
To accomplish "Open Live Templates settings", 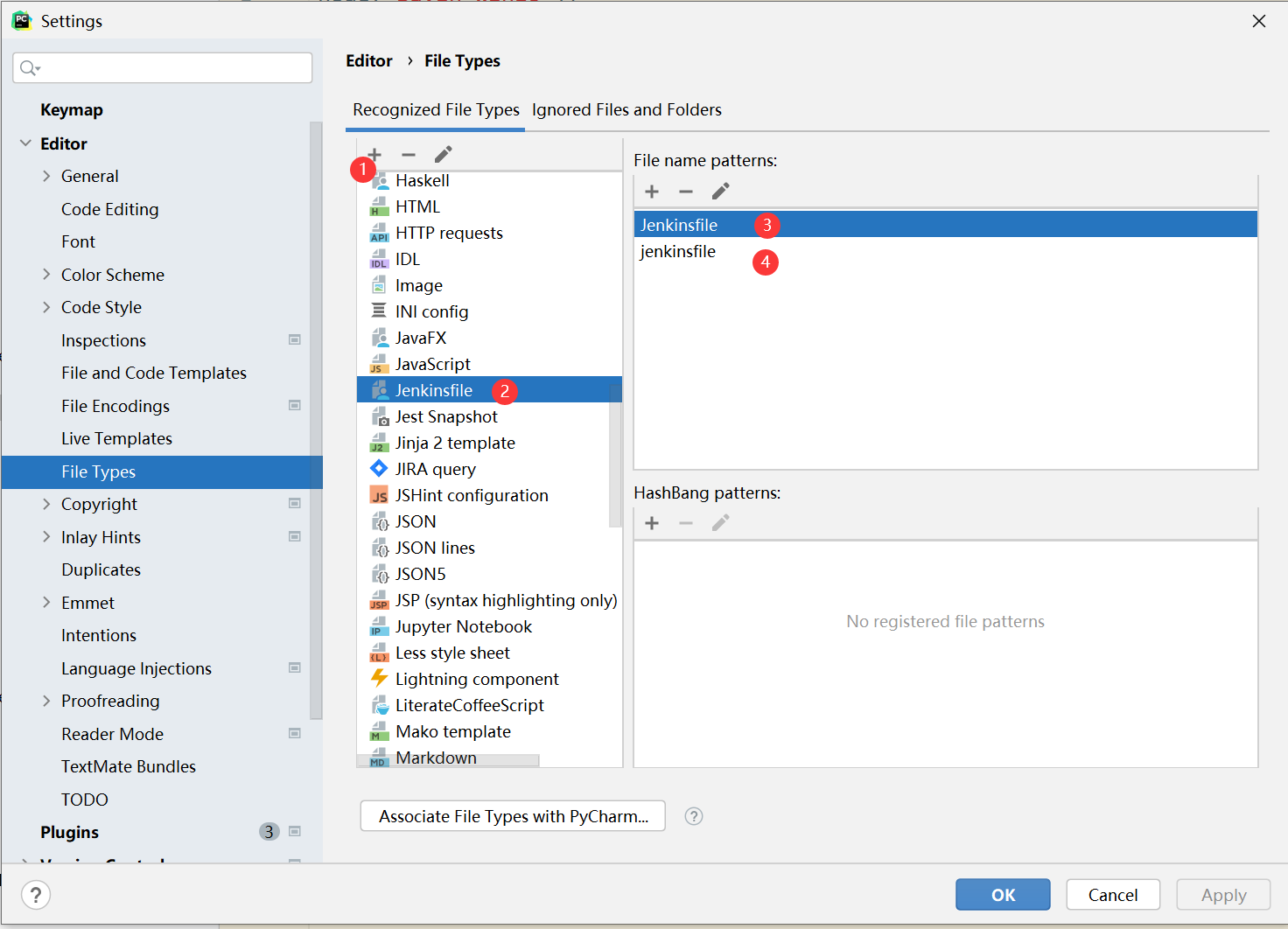I will coord(116,438).
